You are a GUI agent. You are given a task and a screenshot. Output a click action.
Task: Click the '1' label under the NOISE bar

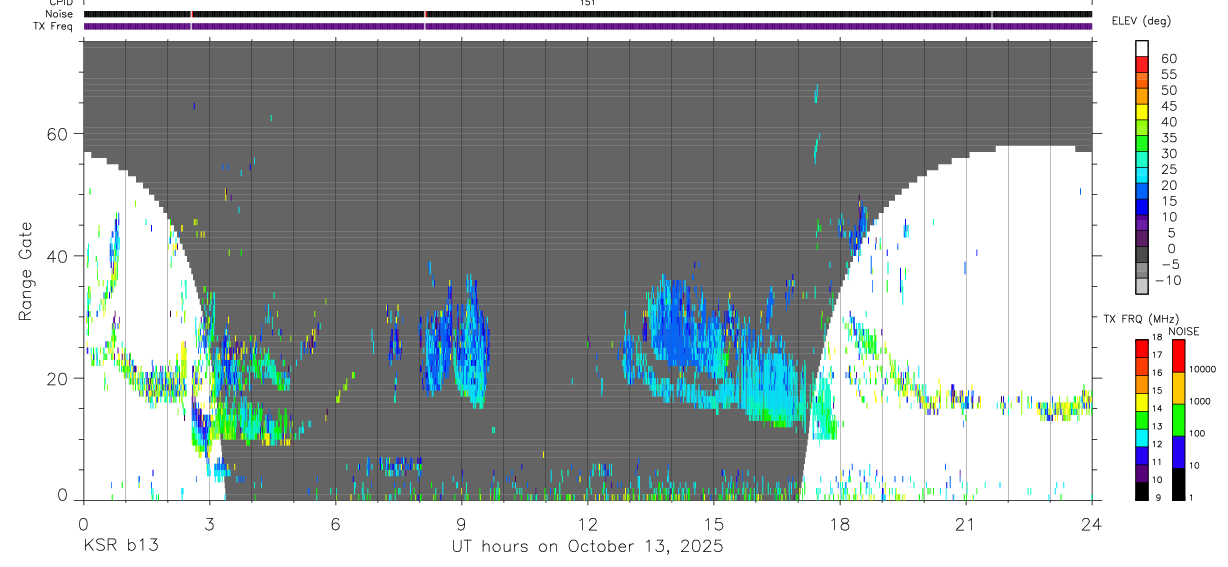tap(1193, 497)
